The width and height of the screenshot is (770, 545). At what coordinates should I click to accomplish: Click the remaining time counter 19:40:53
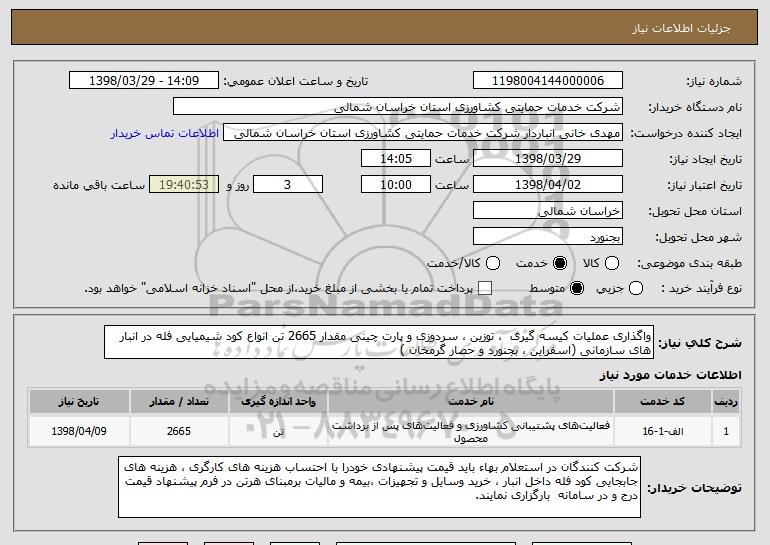(184, 185)
